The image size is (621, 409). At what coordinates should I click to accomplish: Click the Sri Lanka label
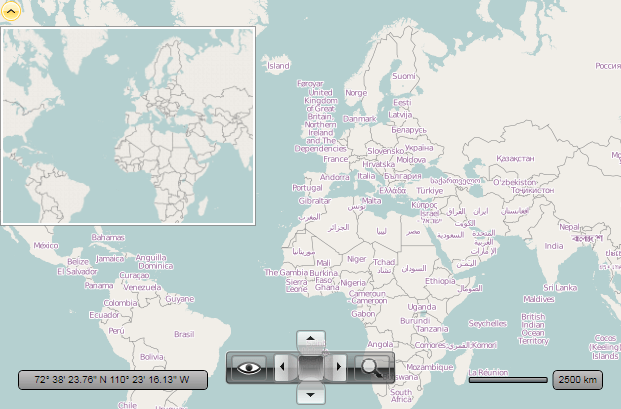(x=560, y=287)
